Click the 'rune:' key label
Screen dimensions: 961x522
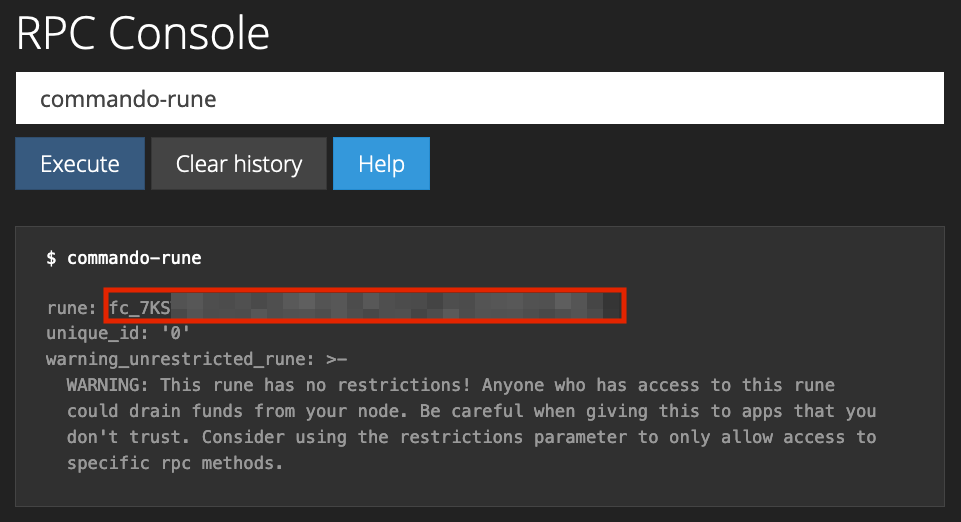click(x=72, y=307)
